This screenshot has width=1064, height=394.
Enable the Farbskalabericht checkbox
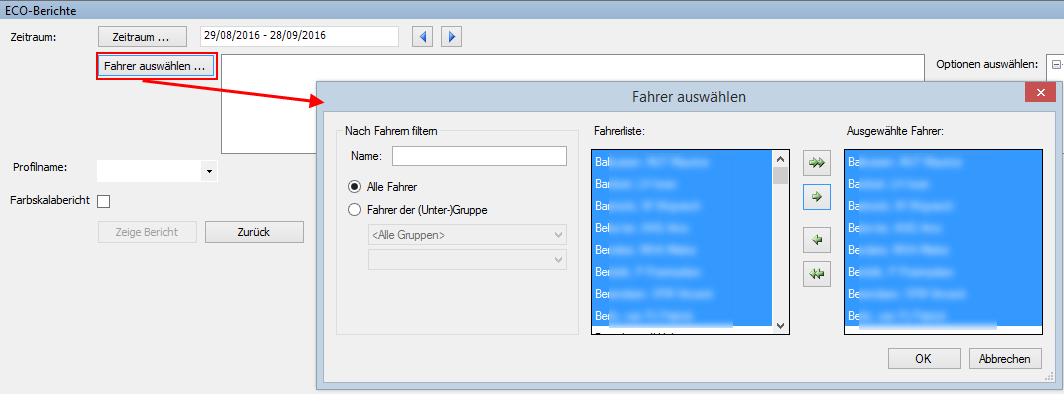(x=104, y=201)
